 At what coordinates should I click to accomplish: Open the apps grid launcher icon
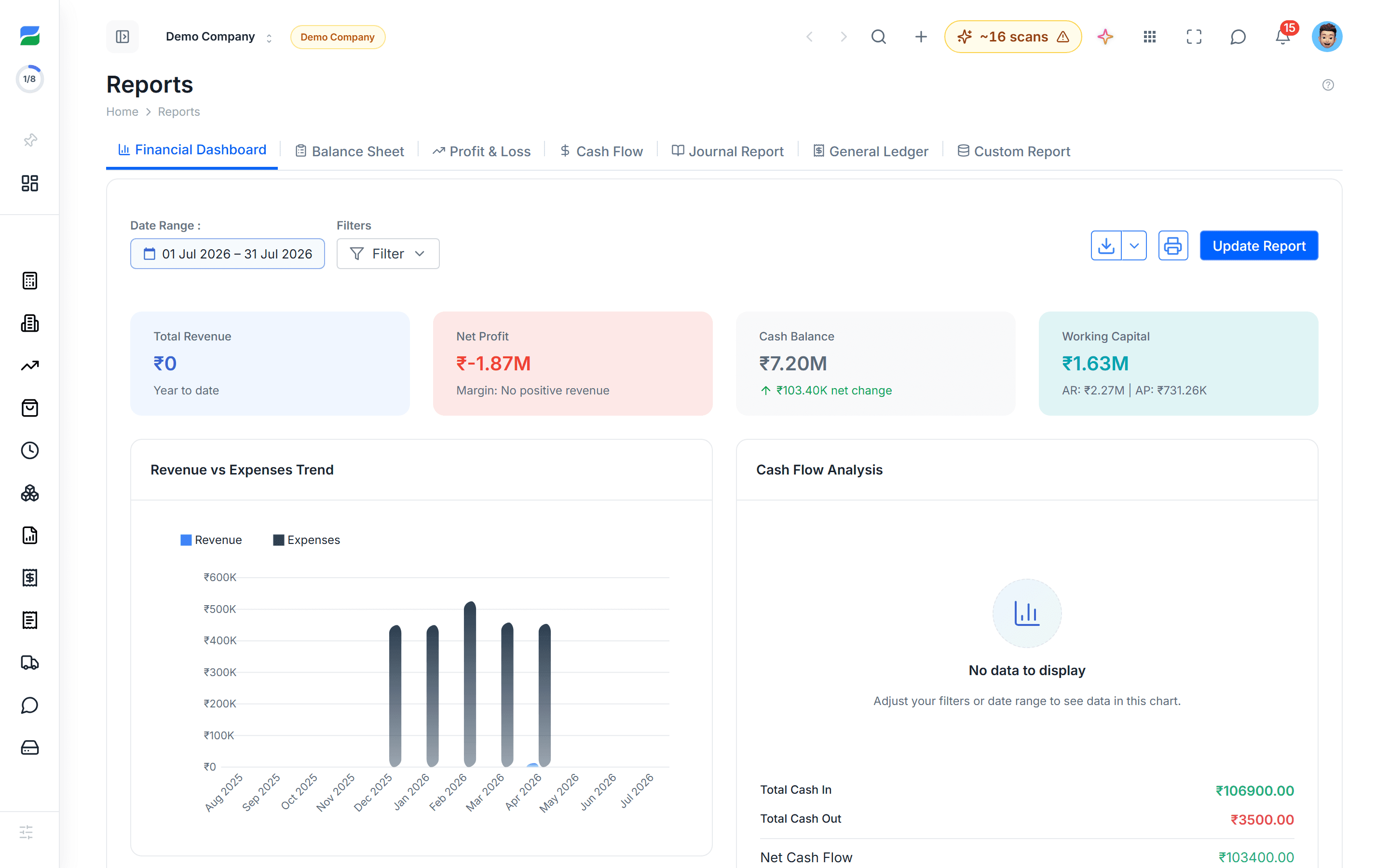coord(1150,37)
